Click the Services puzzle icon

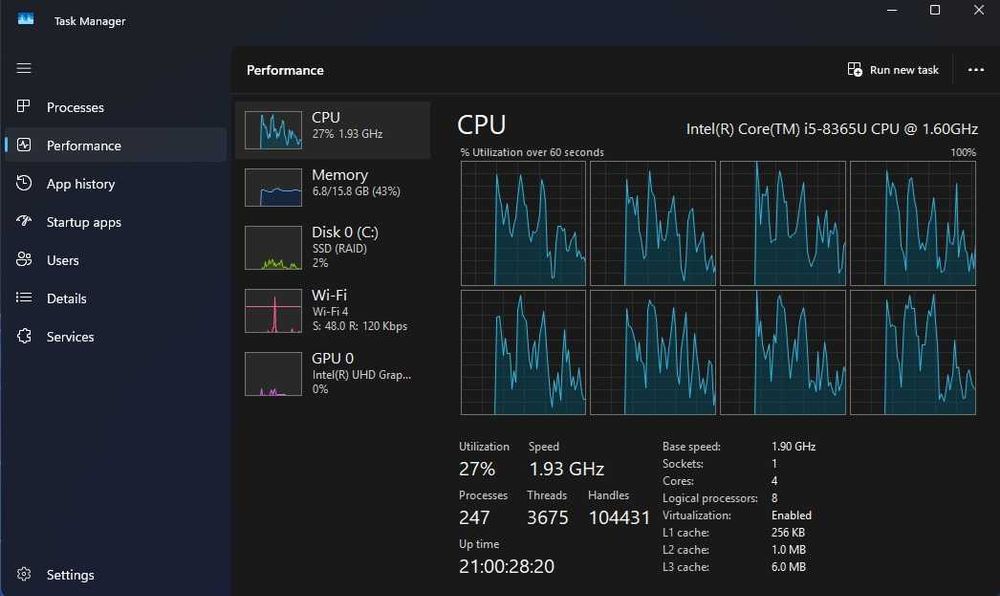[x=24, y=337]
